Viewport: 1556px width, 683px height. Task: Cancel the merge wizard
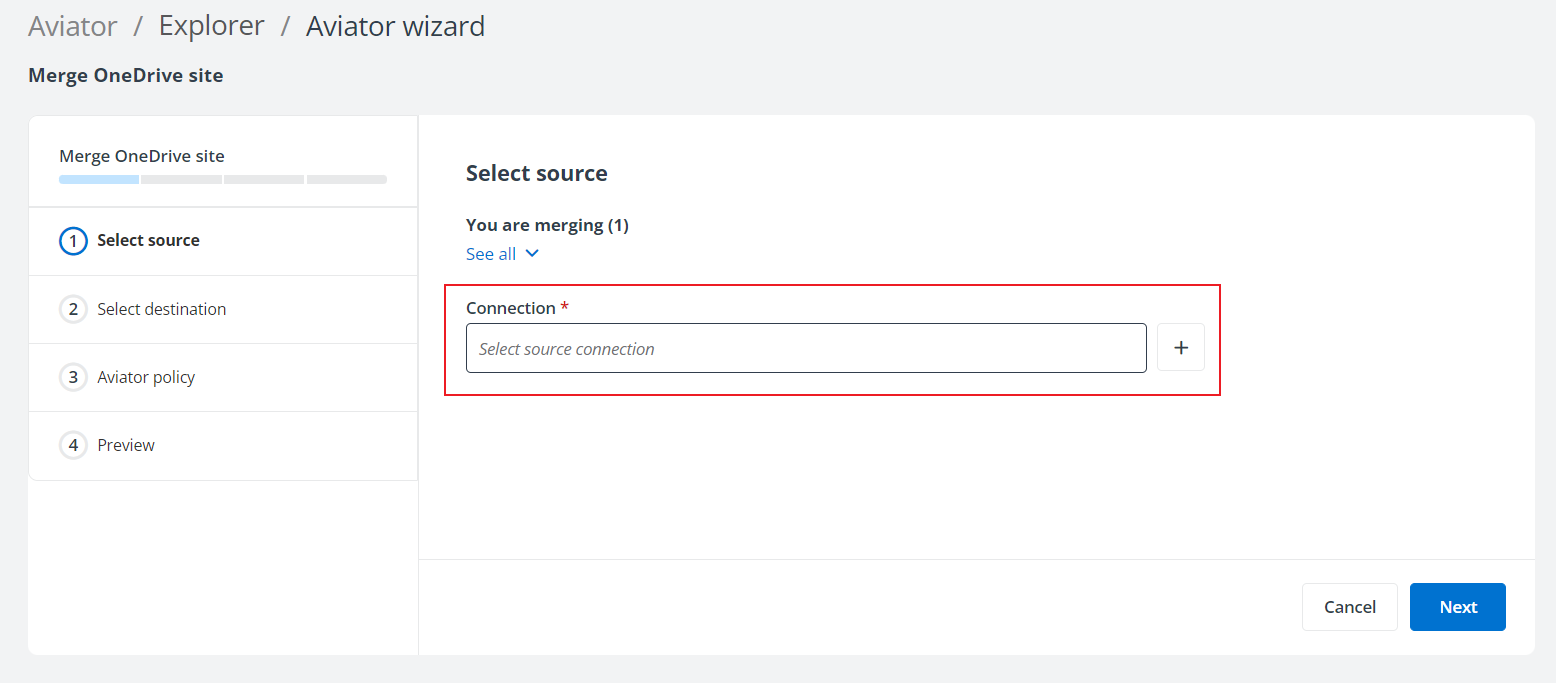click(1349, 607)
